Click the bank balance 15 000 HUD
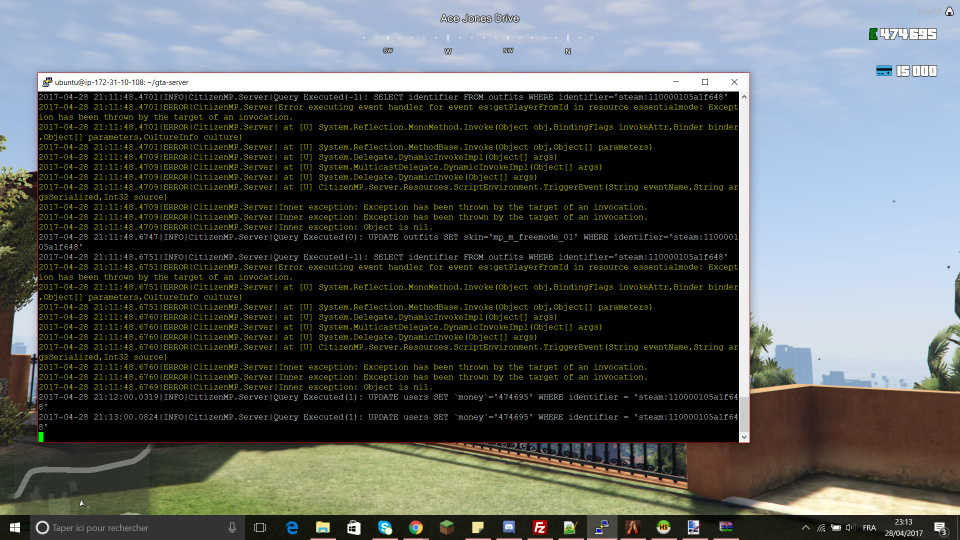The image size is (960, 540). pos(917,71)
